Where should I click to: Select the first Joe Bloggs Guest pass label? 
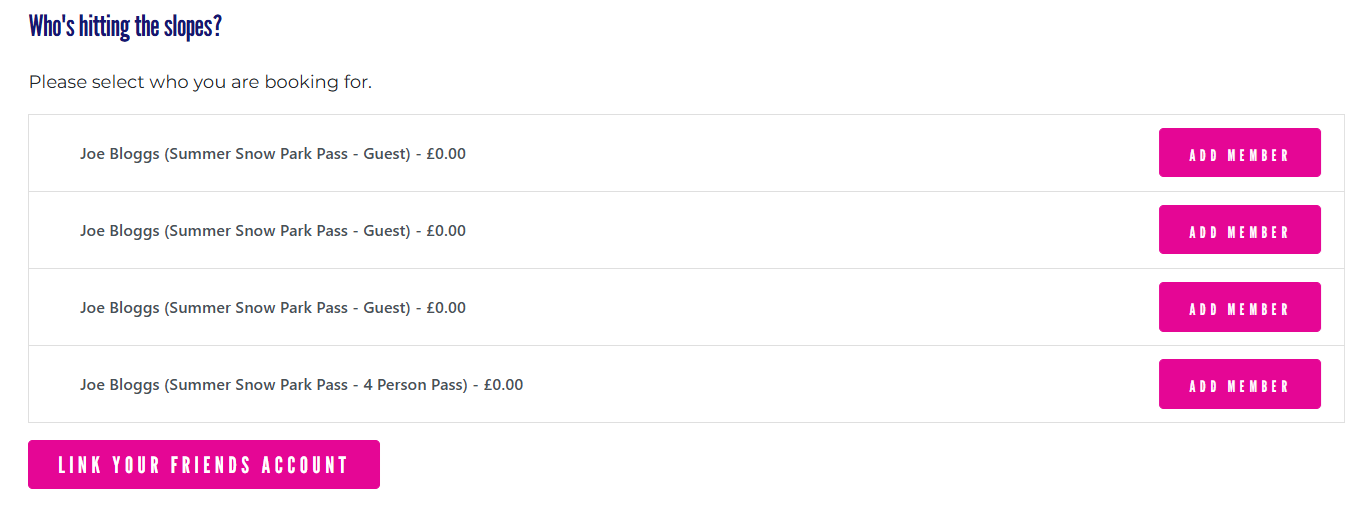coord(273,154)
